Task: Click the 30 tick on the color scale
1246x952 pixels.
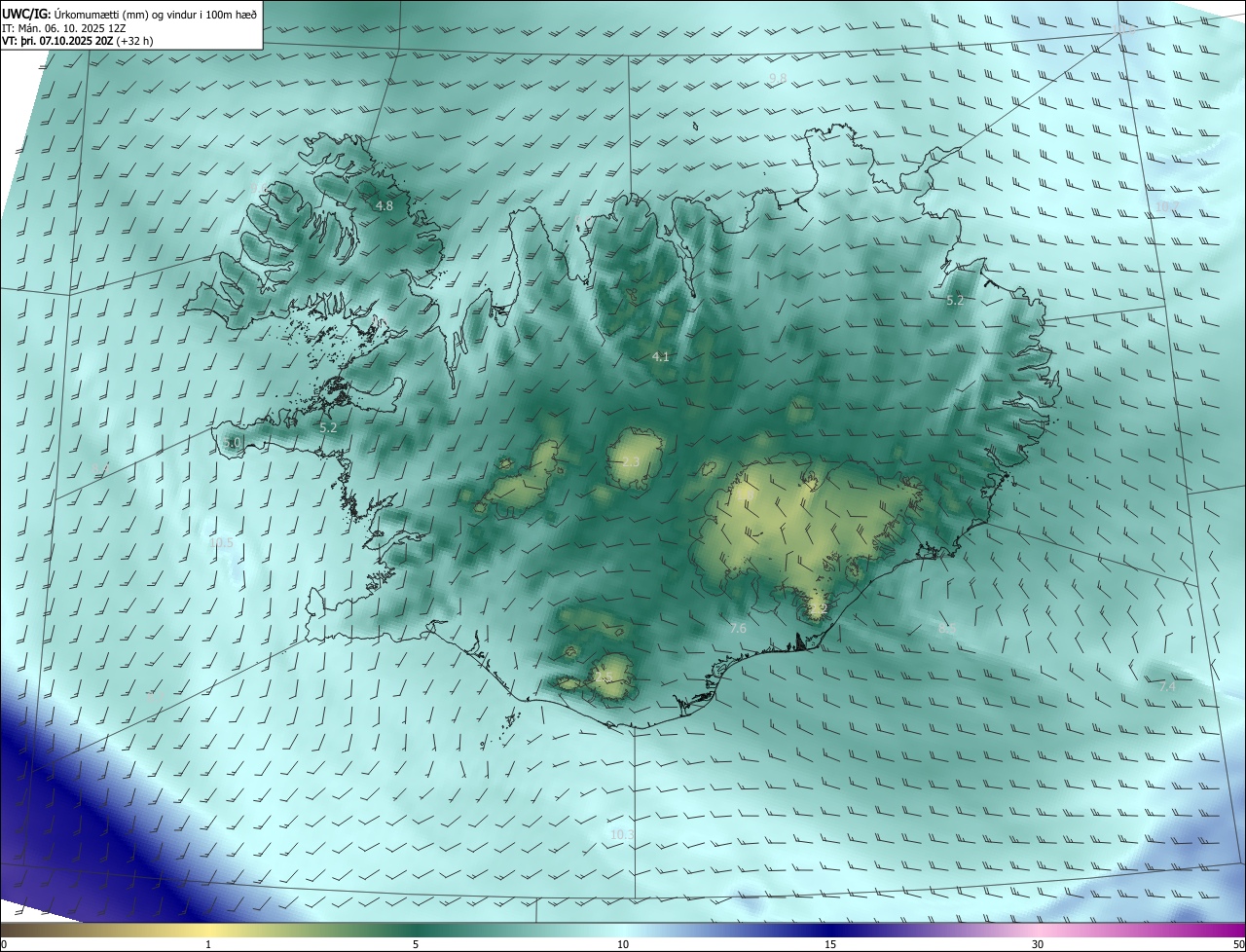Action: (1038, 945)
